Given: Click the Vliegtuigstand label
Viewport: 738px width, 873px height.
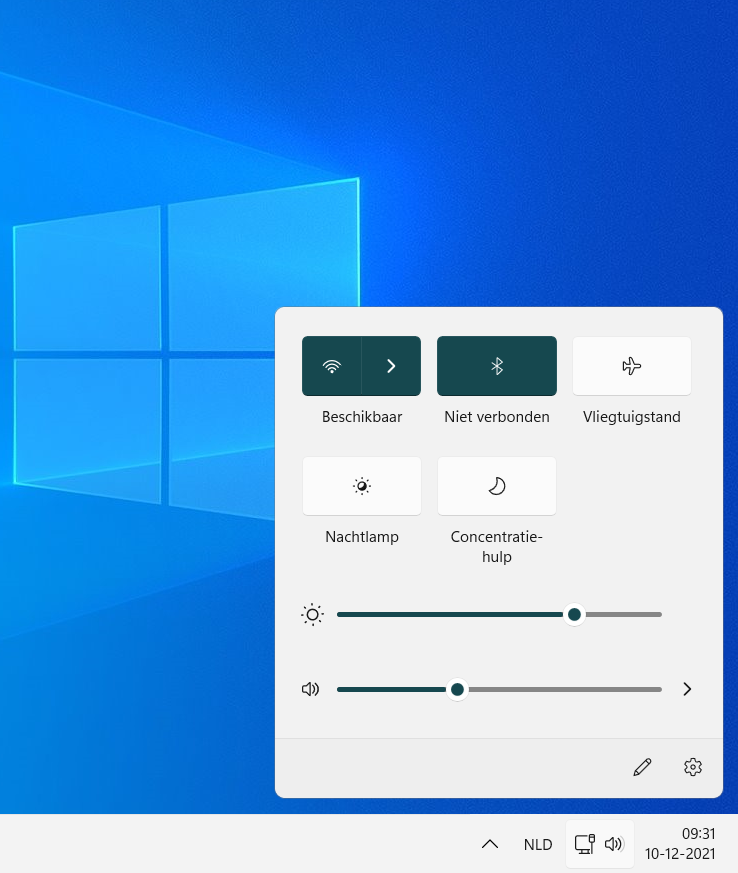Looking at the screenshot, I should click(x=632, y=417).
